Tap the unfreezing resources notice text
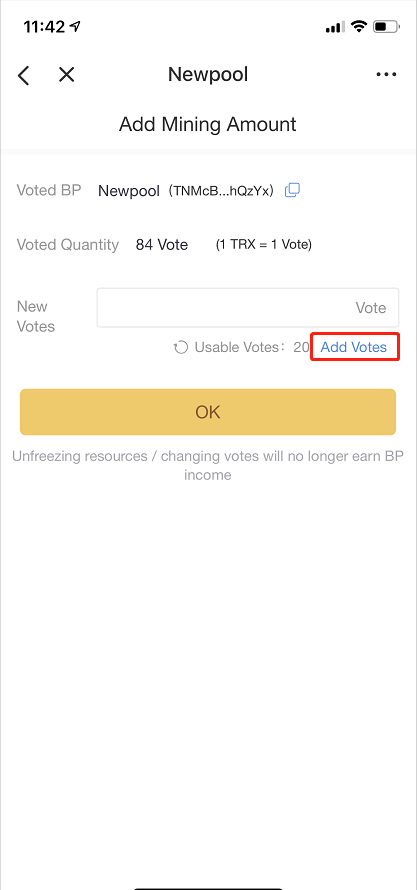Screen dimensions: 417x890 point(208,465)
